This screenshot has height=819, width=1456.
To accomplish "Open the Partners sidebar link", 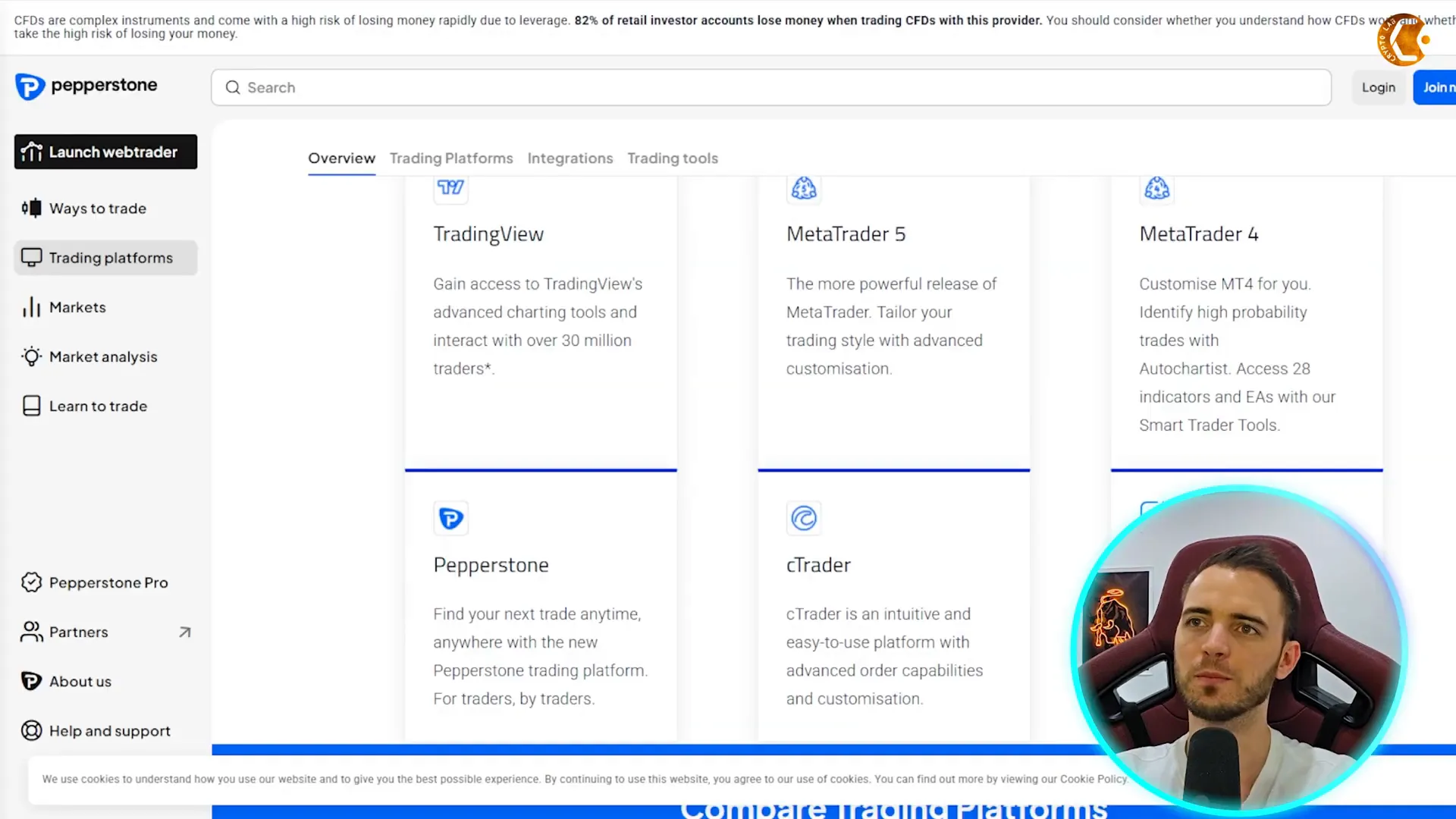I will click(x=105, y=632).
